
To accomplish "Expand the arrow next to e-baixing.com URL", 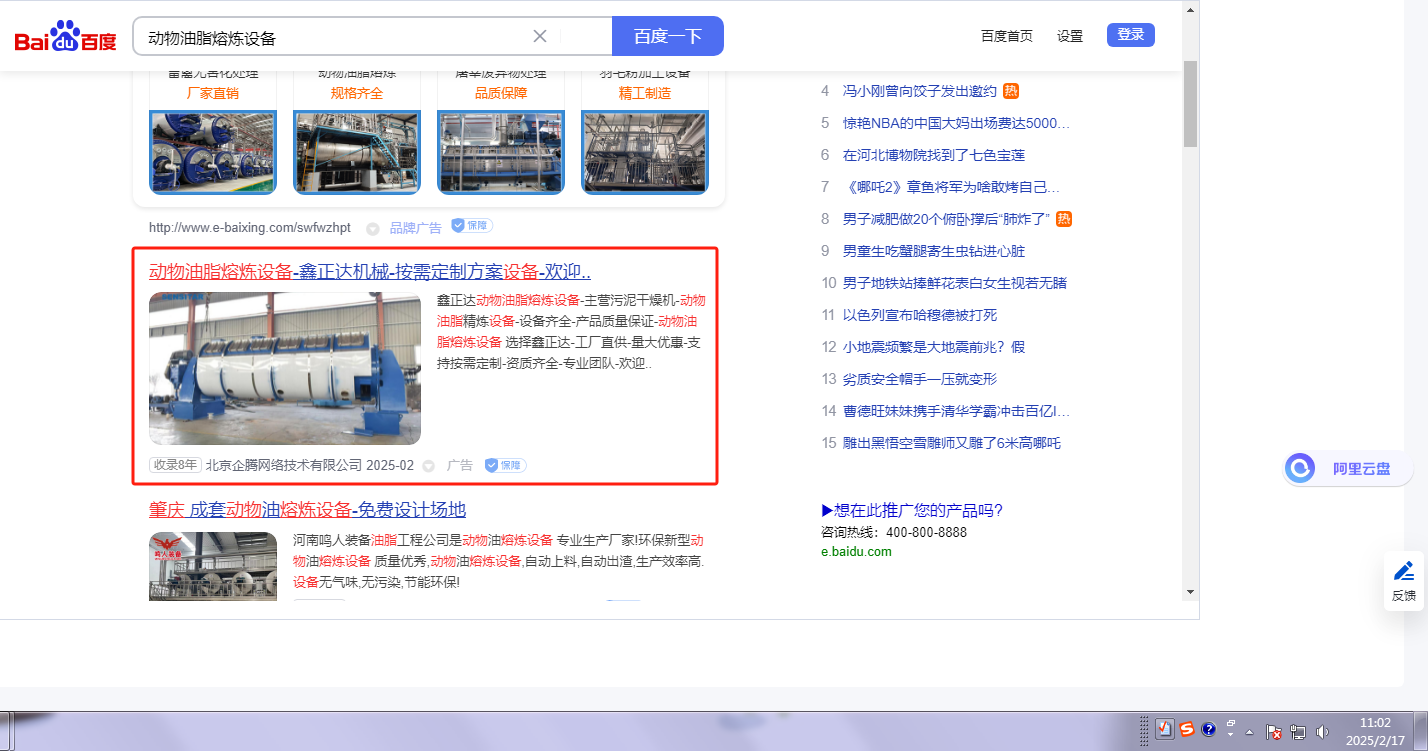I will (373, 229).
